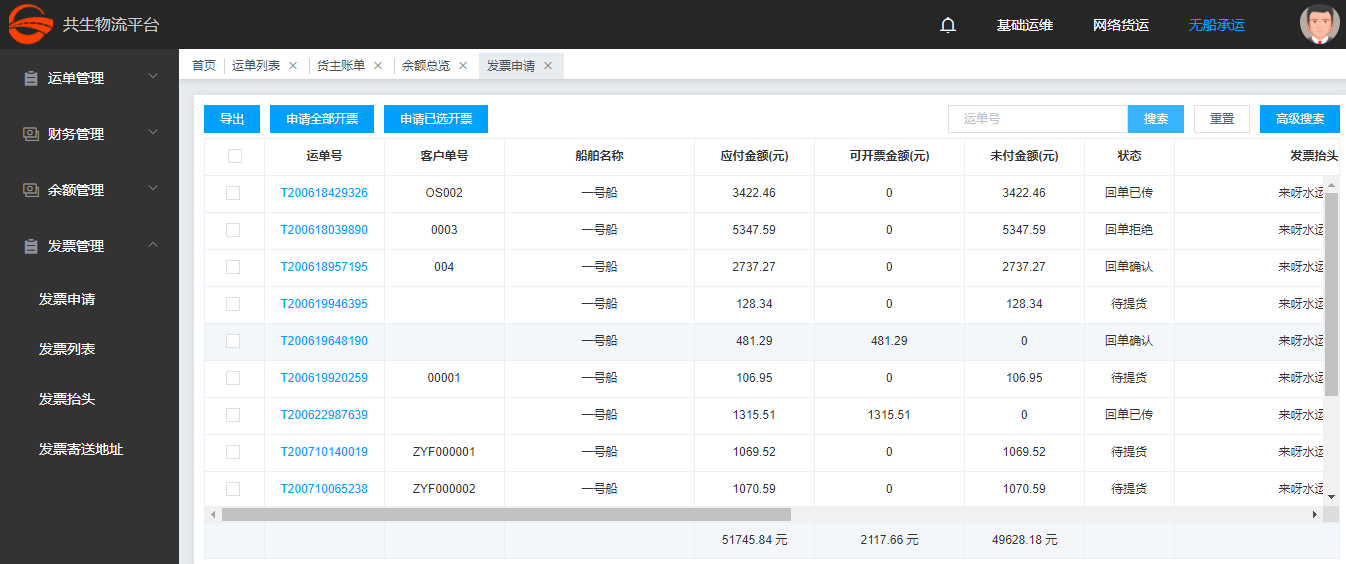Close the 货主账单 tab
The image size is (1346, 564).
point(378,66)
